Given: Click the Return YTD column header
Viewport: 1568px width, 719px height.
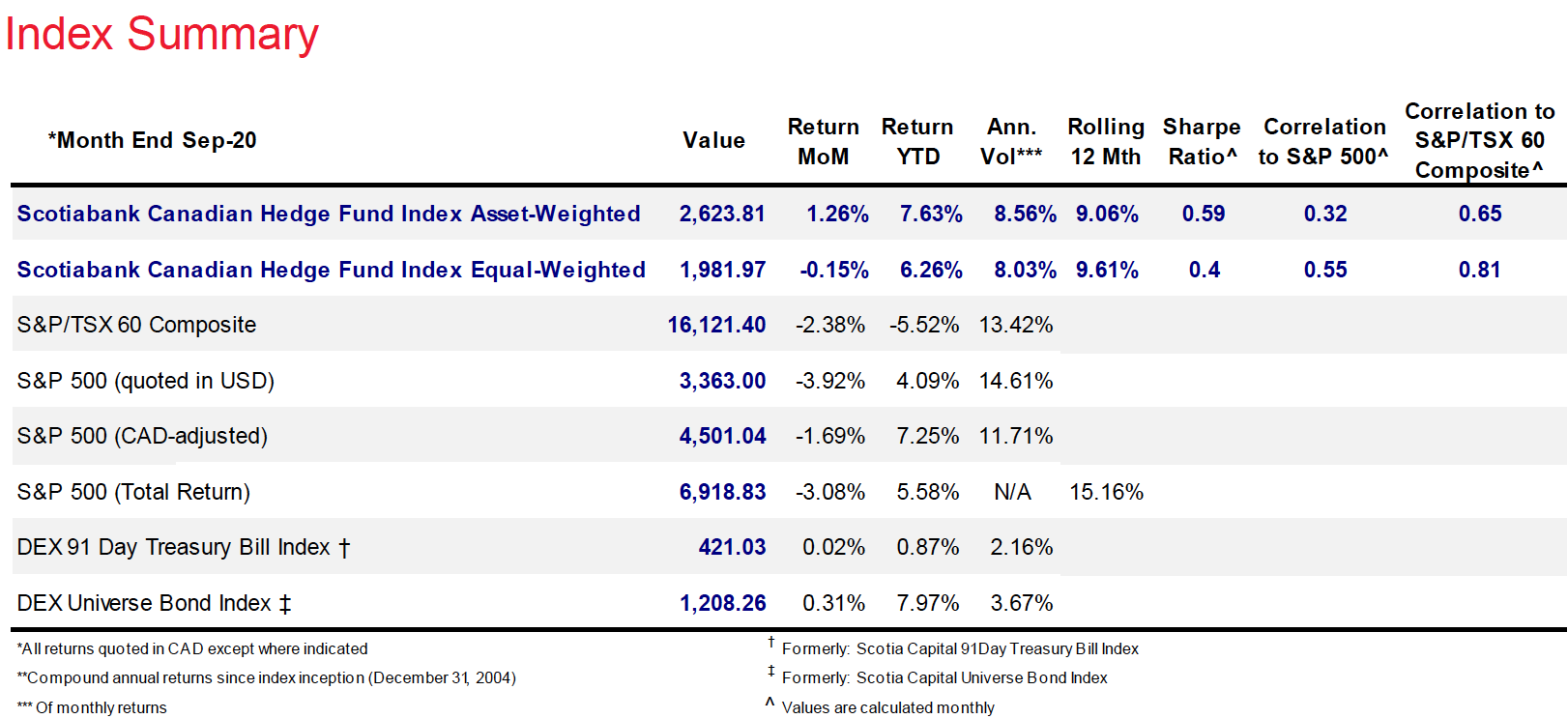Looking at the screenshot, I should coord(916,142).
